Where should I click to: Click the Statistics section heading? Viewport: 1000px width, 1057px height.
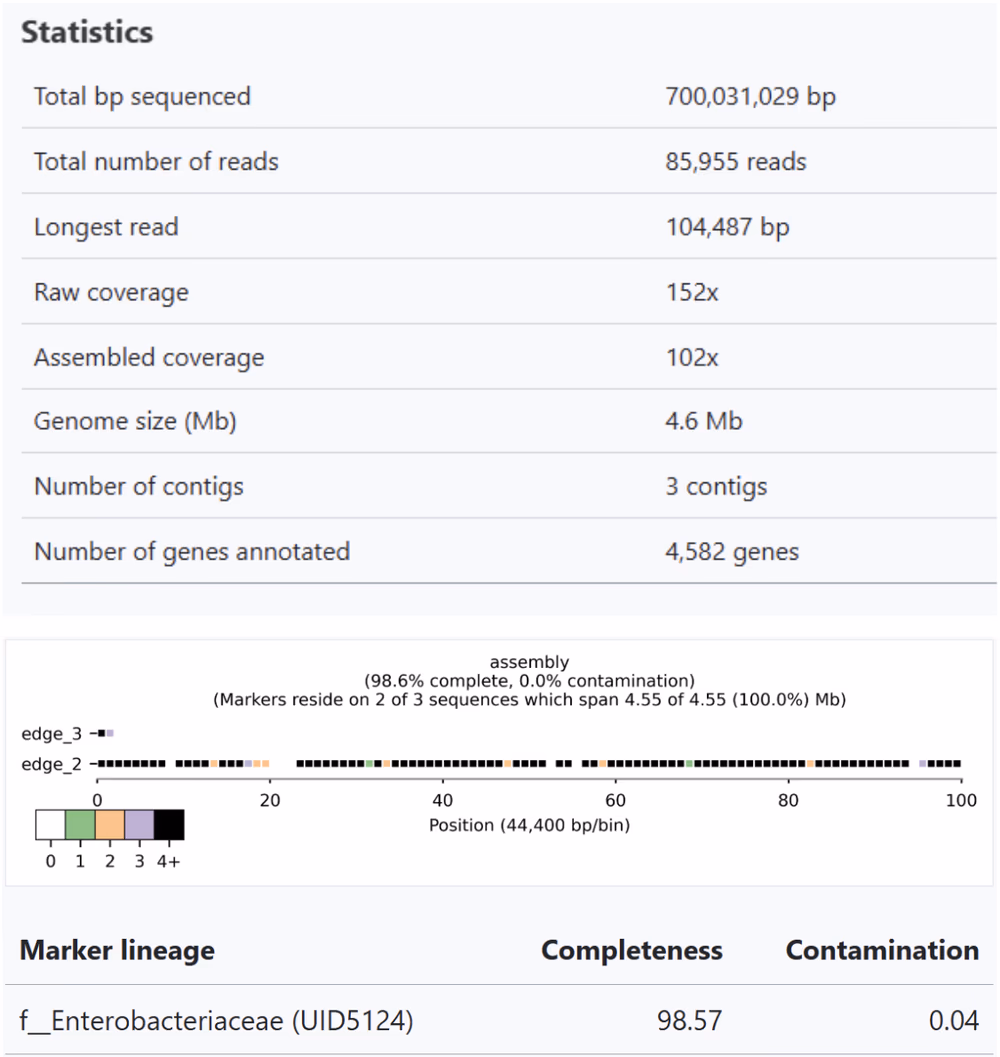[88, 32]
